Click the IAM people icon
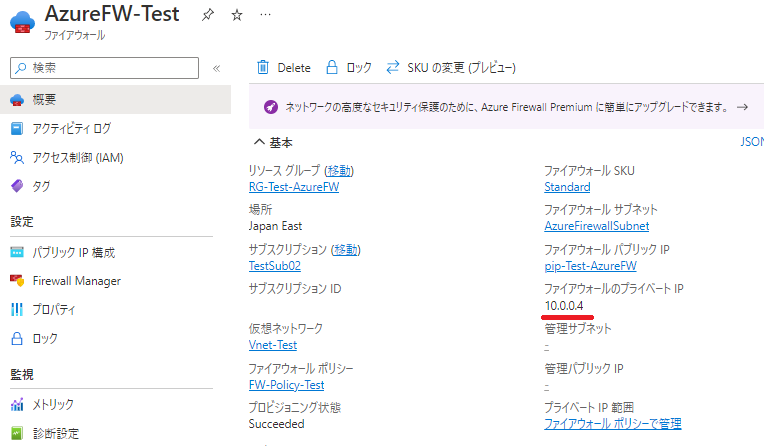 [x=17, y=157]
